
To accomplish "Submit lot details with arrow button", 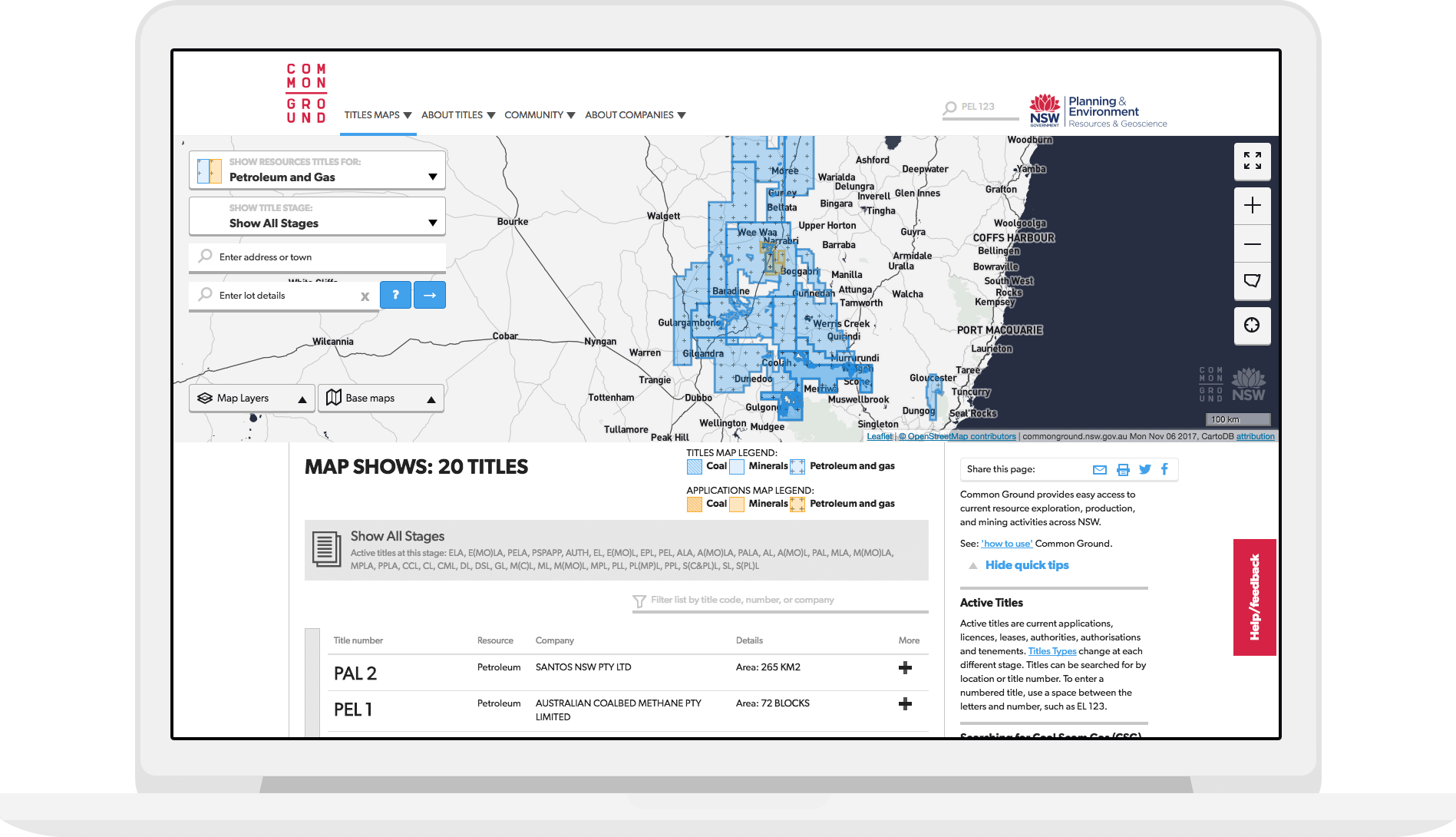I will 430,295.
